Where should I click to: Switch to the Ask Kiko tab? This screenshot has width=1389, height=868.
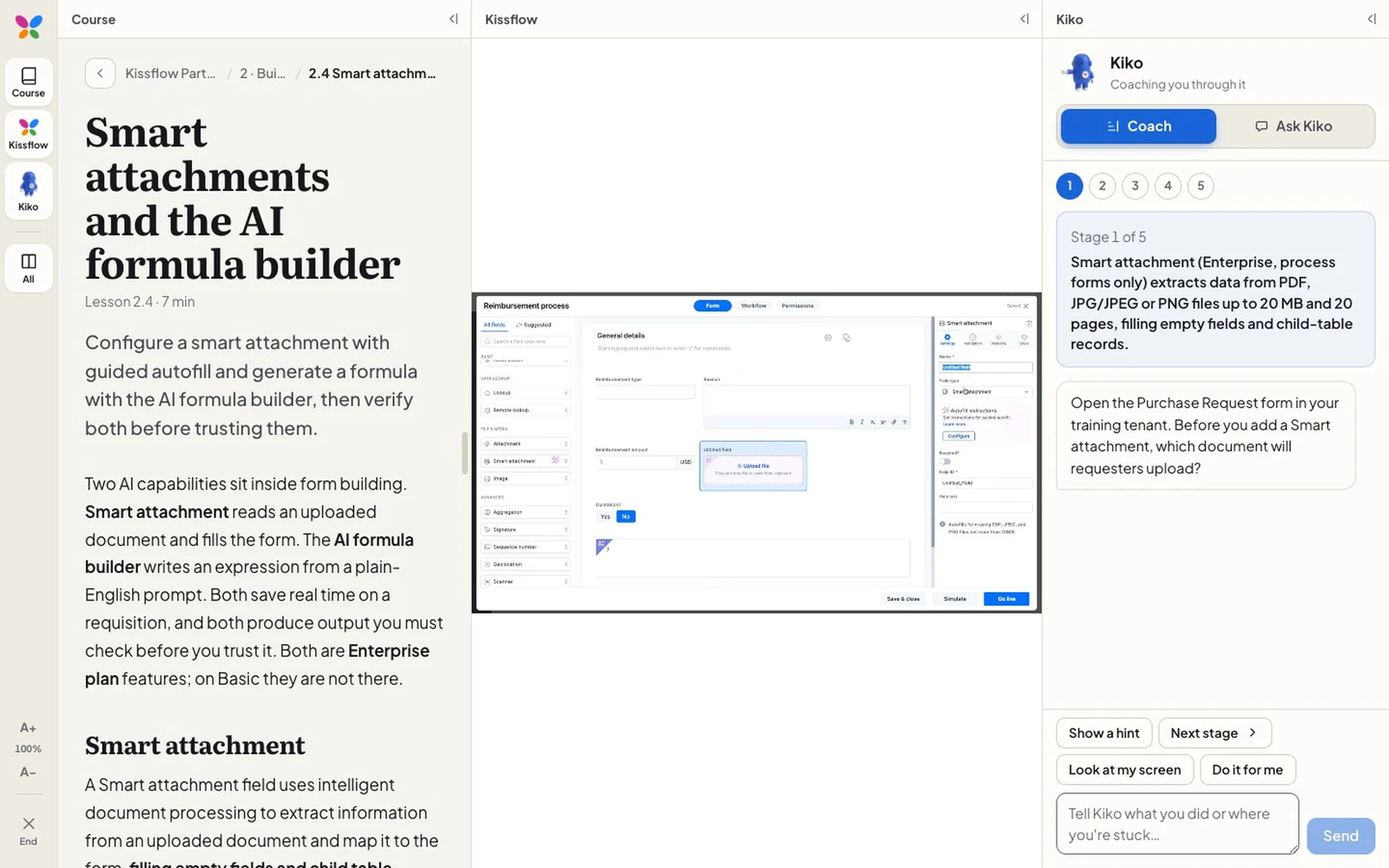tap(1294, 126)
